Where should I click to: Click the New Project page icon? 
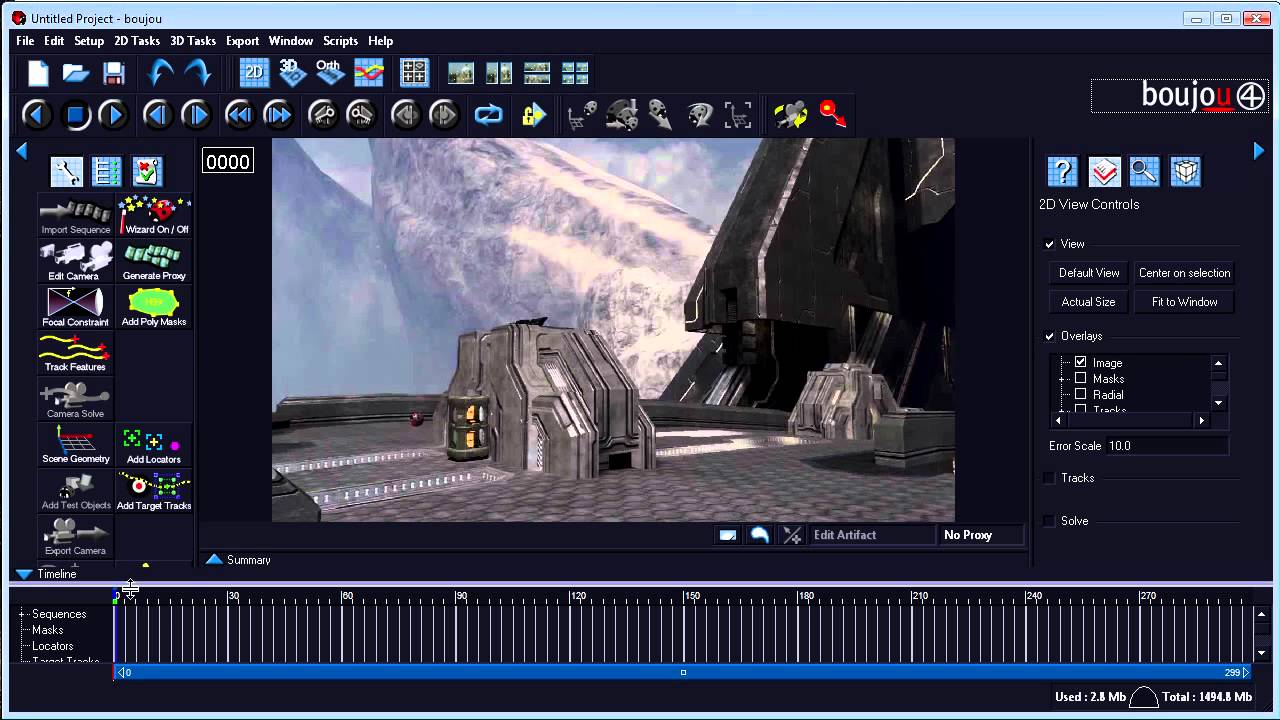tap(38, 73)
